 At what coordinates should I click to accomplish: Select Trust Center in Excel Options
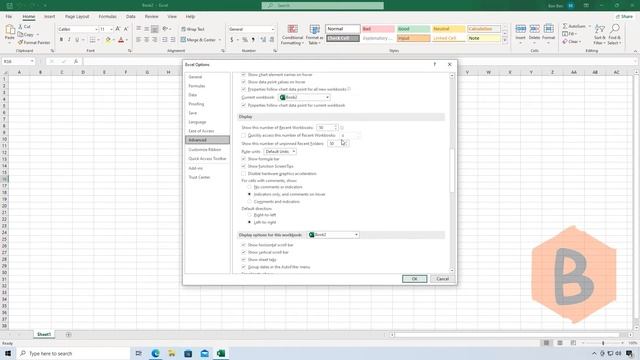point(199,177)
